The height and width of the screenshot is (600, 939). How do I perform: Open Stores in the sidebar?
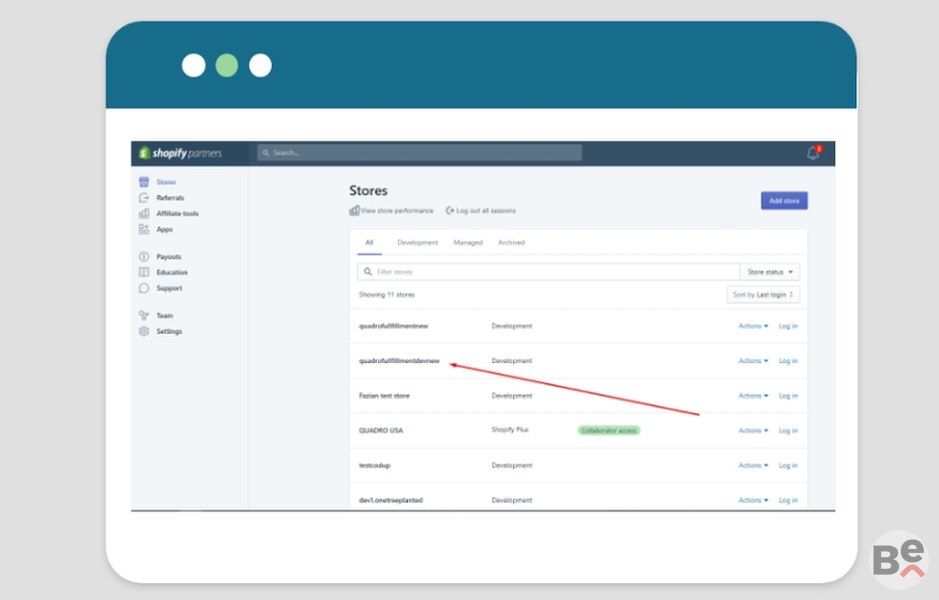[166, 181]
